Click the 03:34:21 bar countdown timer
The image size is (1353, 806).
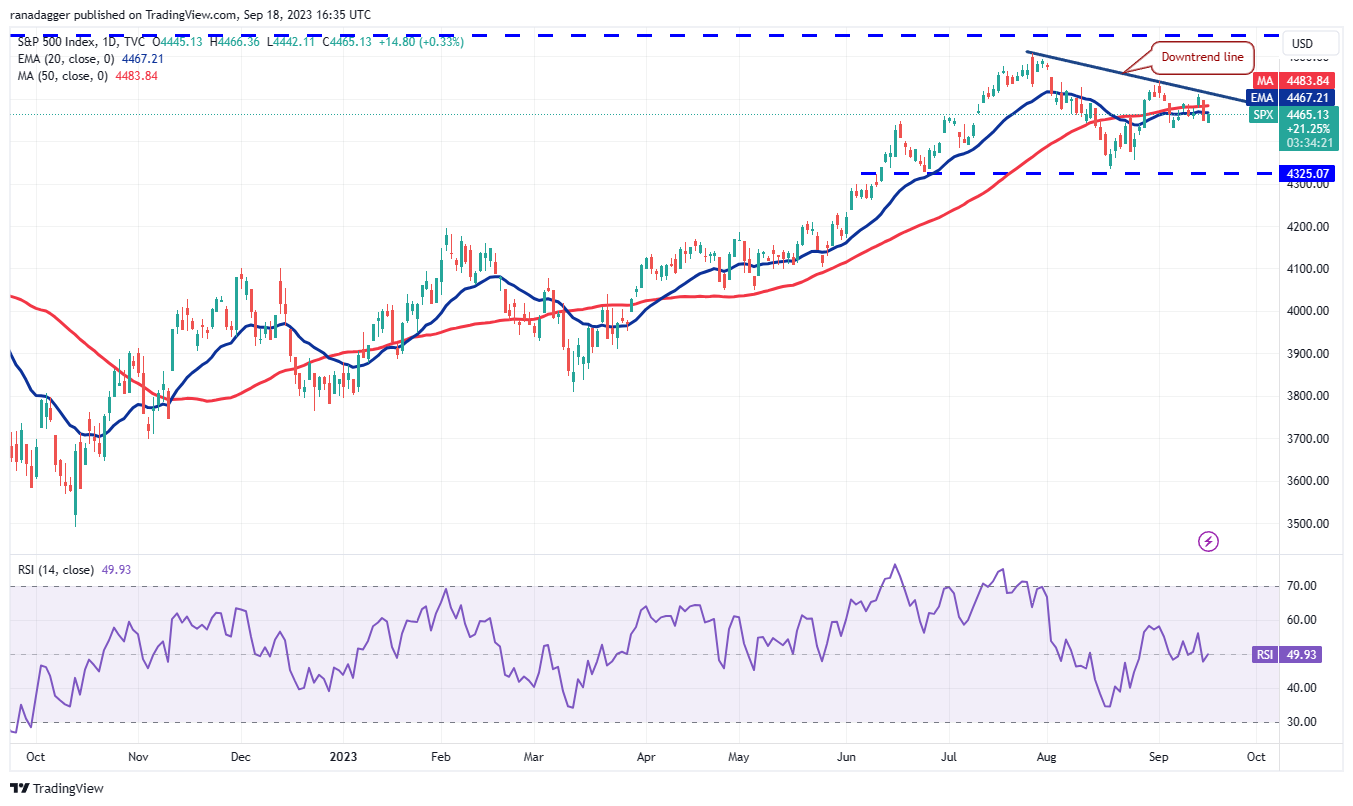1311,143
